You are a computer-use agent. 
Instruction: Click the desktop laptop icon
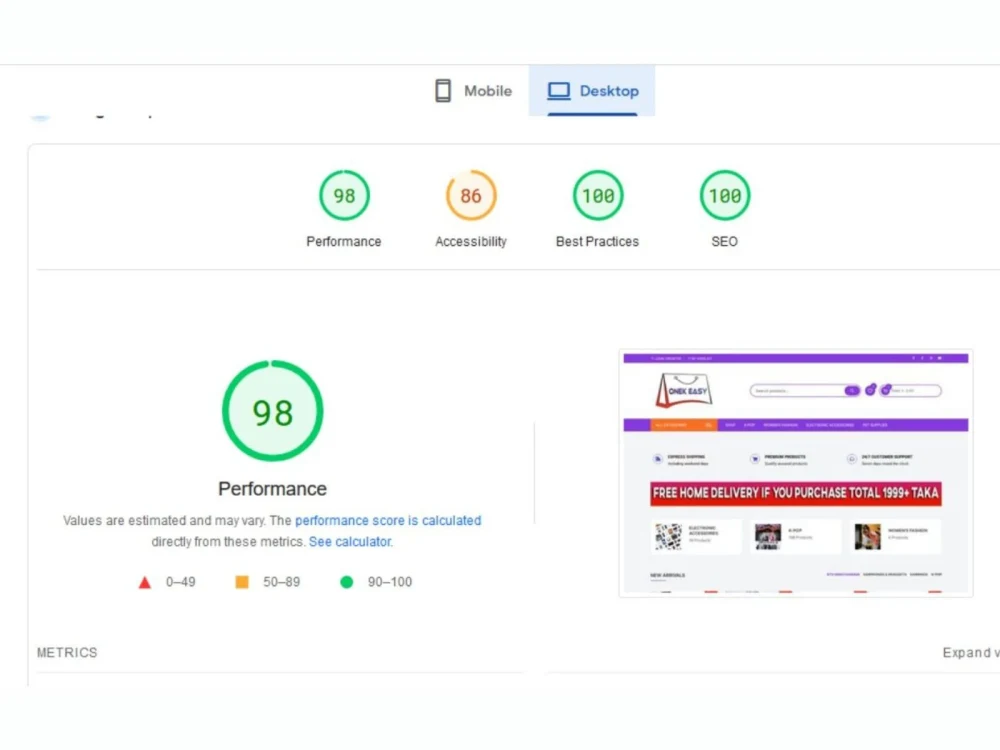coord(559,91)
